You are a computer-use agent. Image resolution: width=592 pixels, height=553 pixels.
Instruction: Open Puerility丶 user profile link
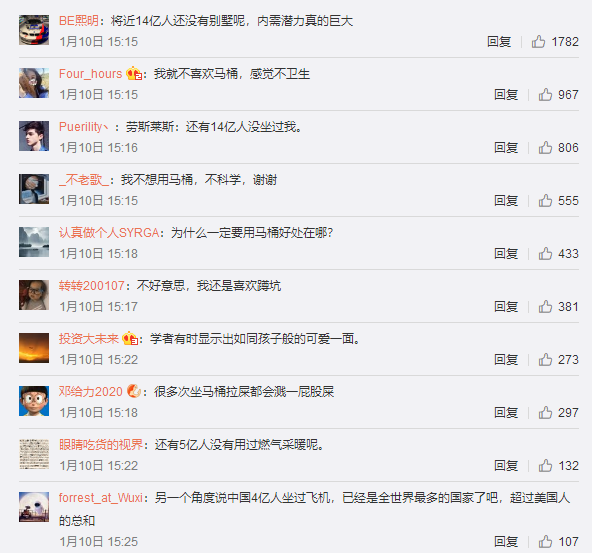click(83, 127)
